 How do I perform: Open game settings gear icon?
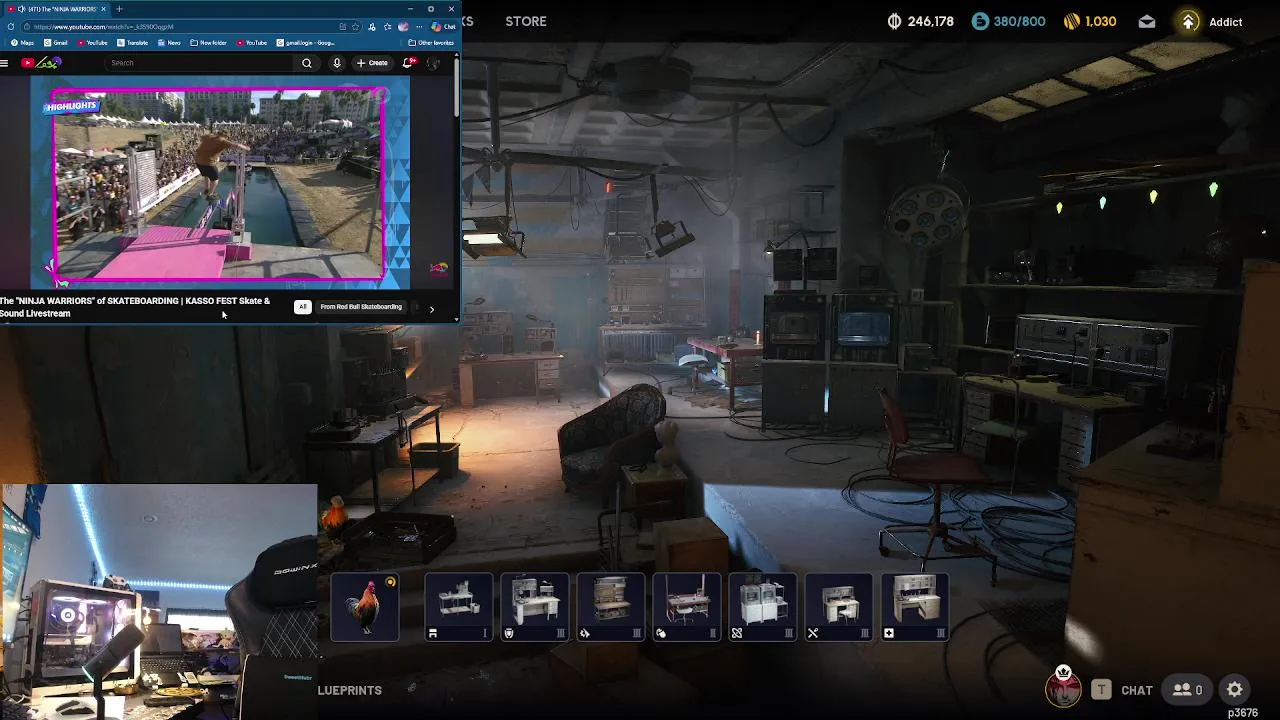[x=1235, y=690]
